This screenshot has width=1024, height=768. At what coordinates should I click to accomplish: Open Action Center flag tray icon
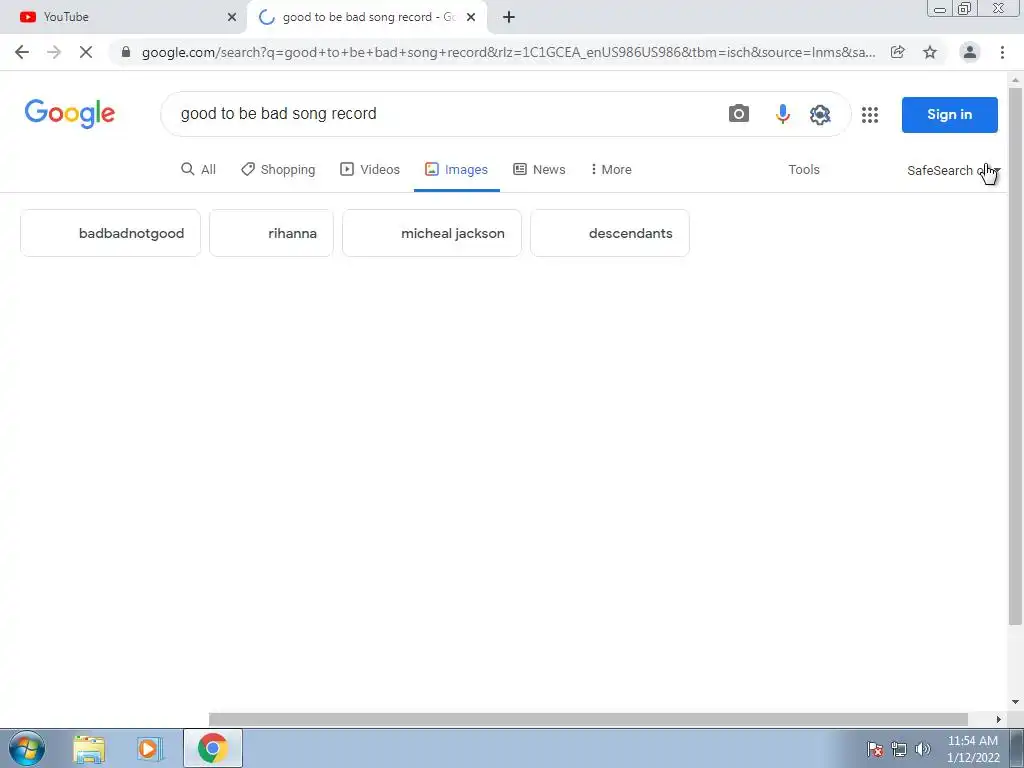875,749
